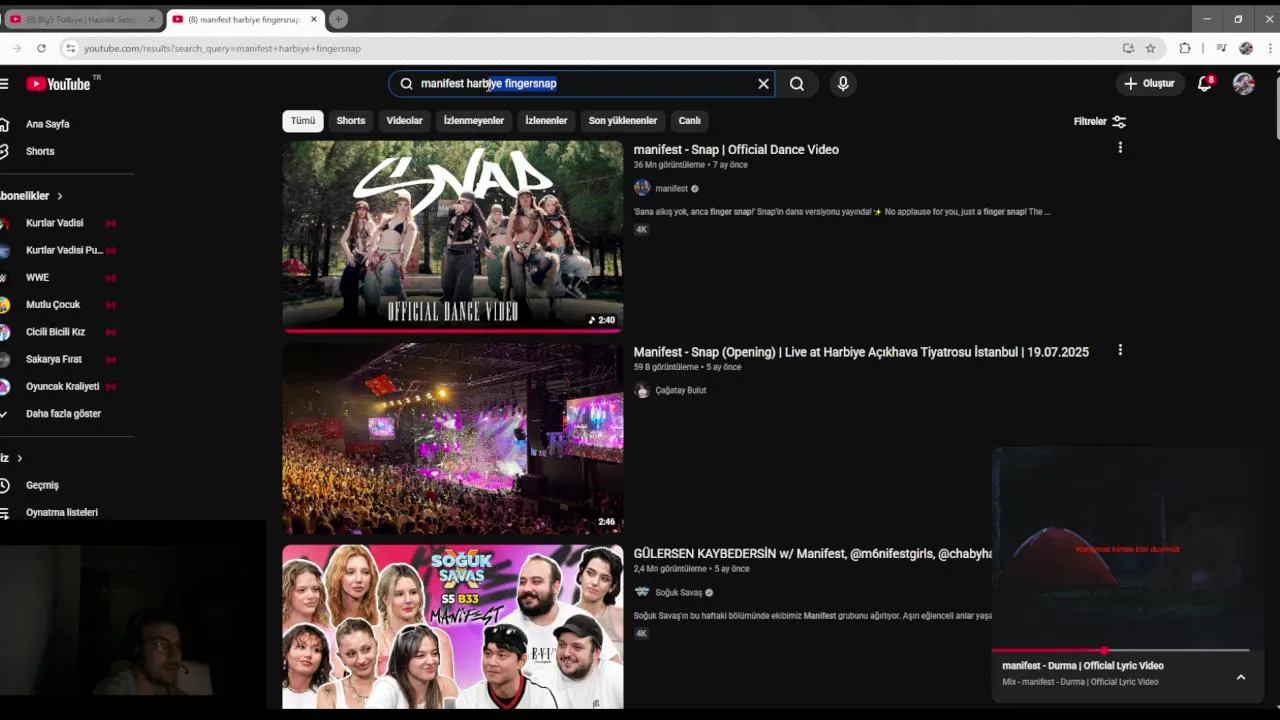Open Kurtlar Vadisi subscription channel
Image resolution: width=1280 pixels, height=720 pixels.
(x=55, y=223)
